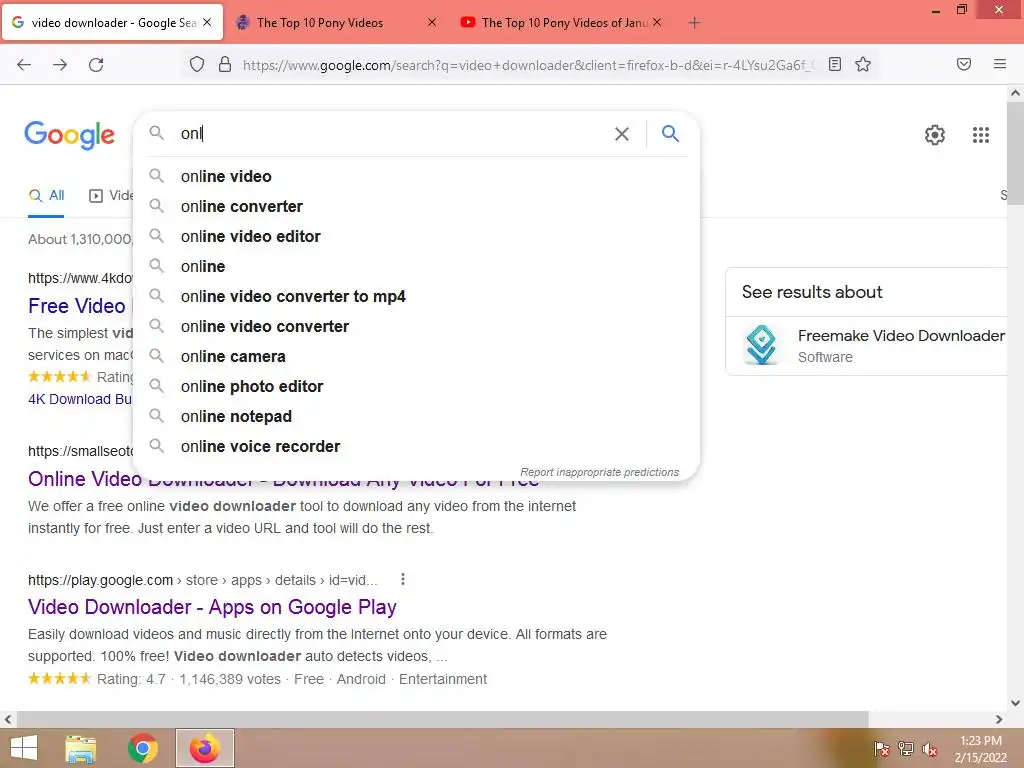The height and width of the screenshot is (768, 1024).
Task: Click the network icon in system tray
Action: pos(906,749)
